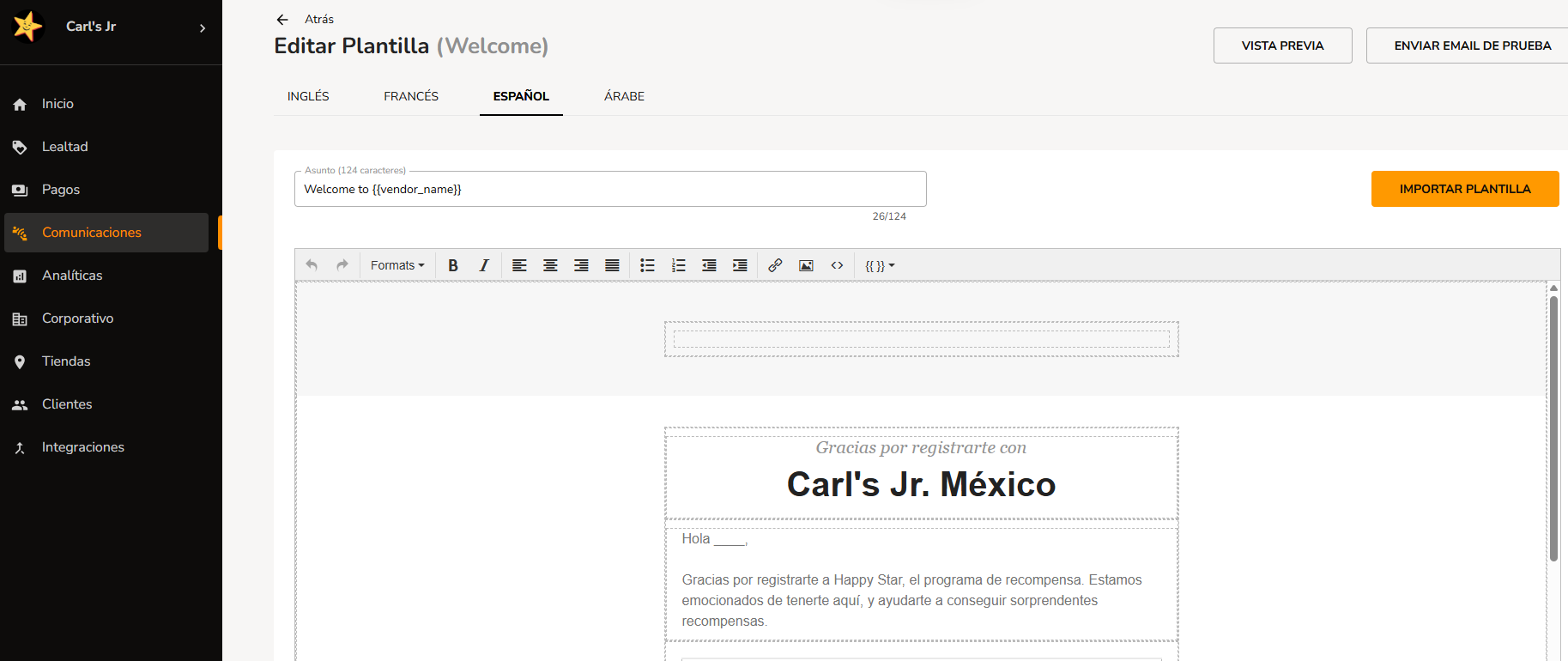
Task: Expand the Carl's Jr account chevron
Action: [203, 28]
